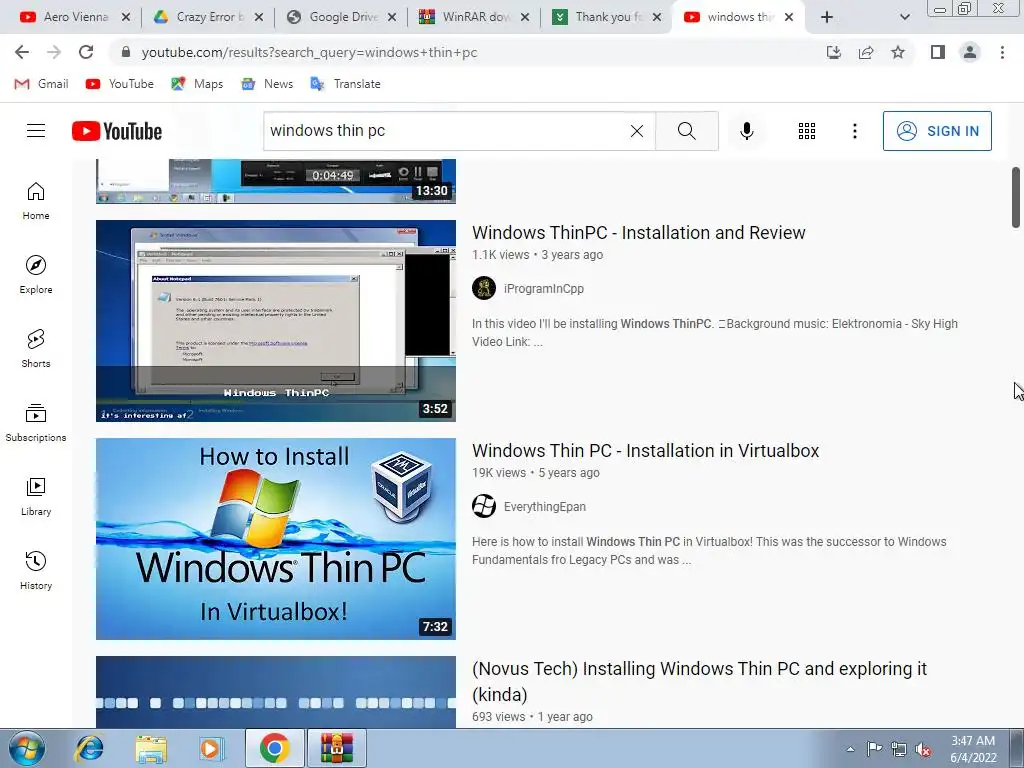The image size is (1024, 768).
Task: Open Windows Thin PC - Installation in Virtualbox title
Action: [645, 451]
